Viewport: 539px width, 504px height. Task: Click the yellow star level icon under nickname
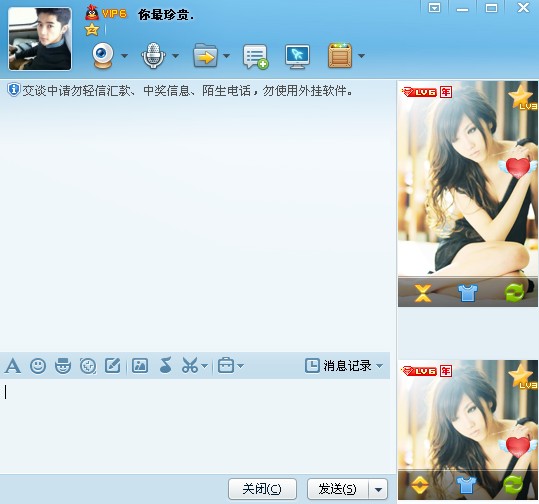coord(92,30)
